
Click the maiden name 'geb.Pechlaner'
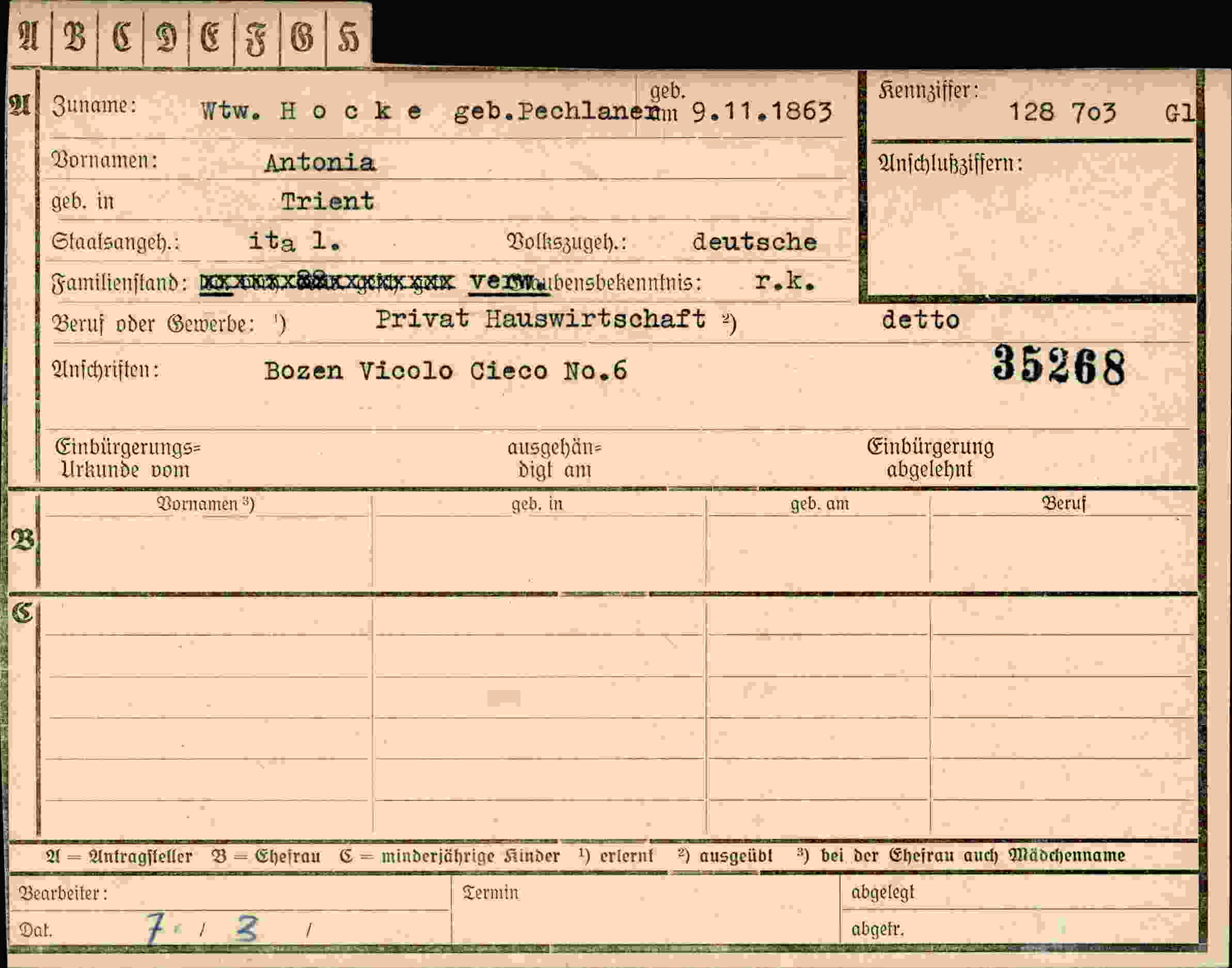pyautogui.click(x=557, y=112)
